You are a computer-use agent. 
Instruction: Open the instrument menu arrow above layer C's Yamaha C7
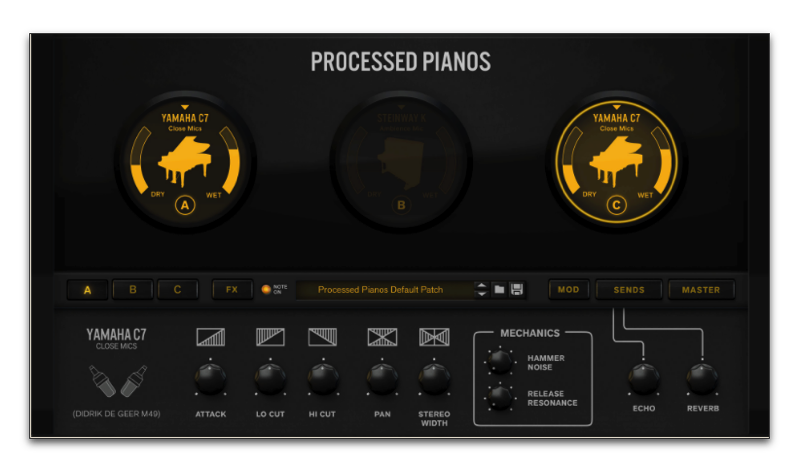coord(616,107)
